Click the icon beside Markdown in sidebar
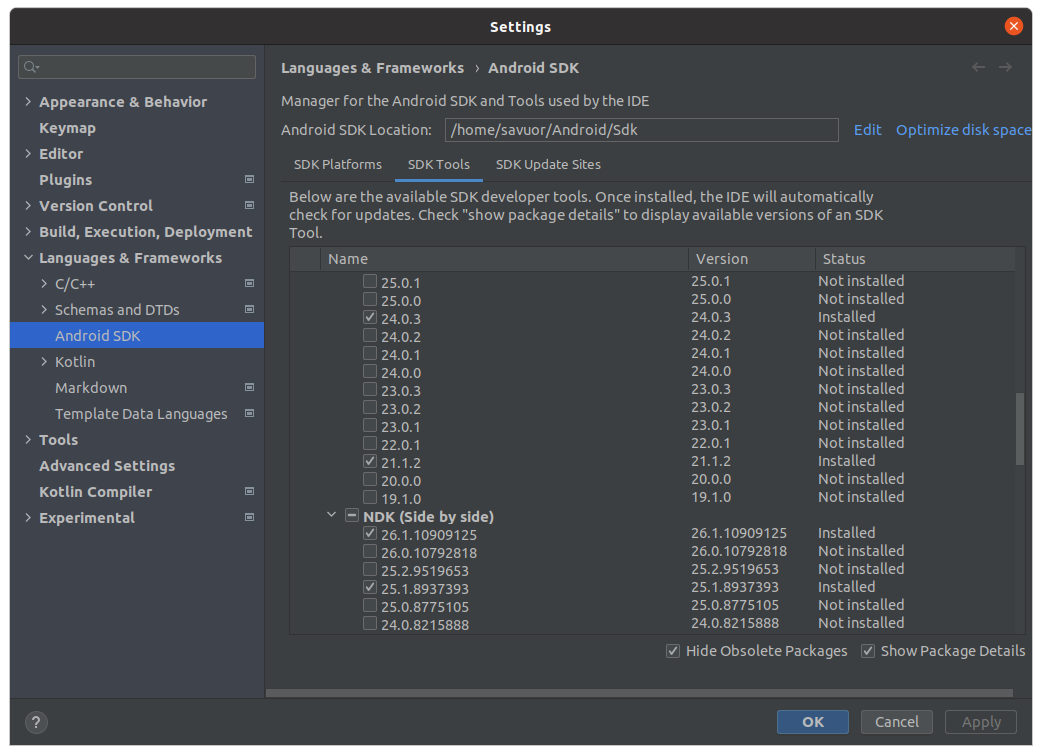 point(247,387)
